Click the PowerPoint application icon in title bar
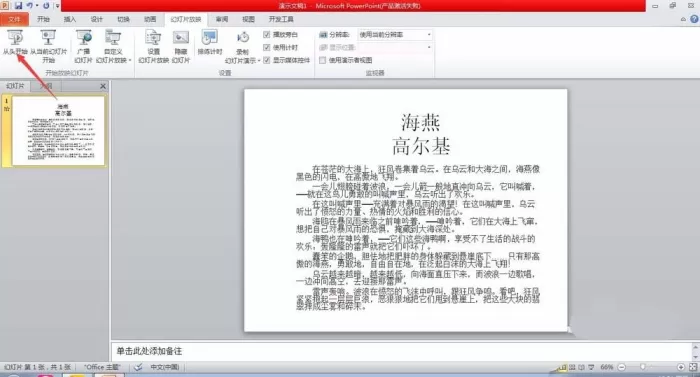The image size is (700, 377). click(5, 5)
